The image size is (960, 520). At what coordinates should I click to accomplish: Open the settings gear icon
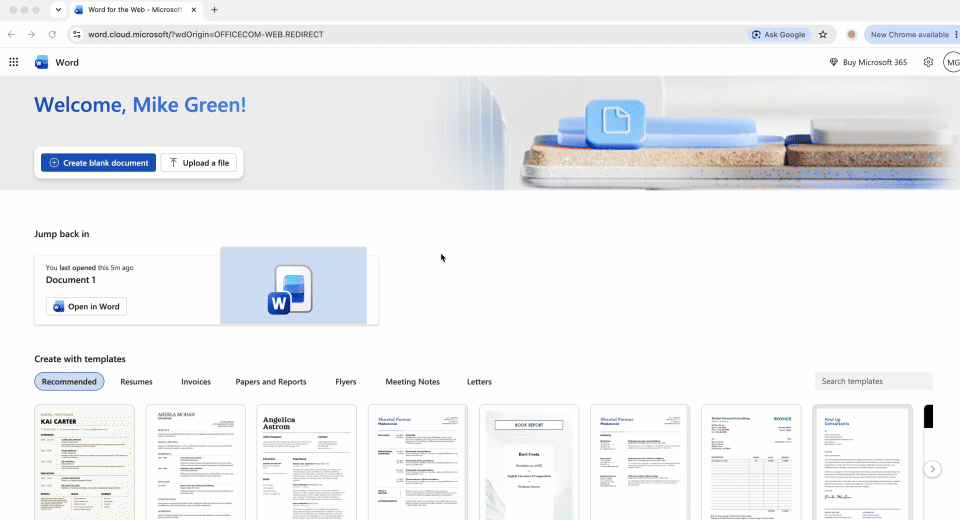tap(928, 62)
